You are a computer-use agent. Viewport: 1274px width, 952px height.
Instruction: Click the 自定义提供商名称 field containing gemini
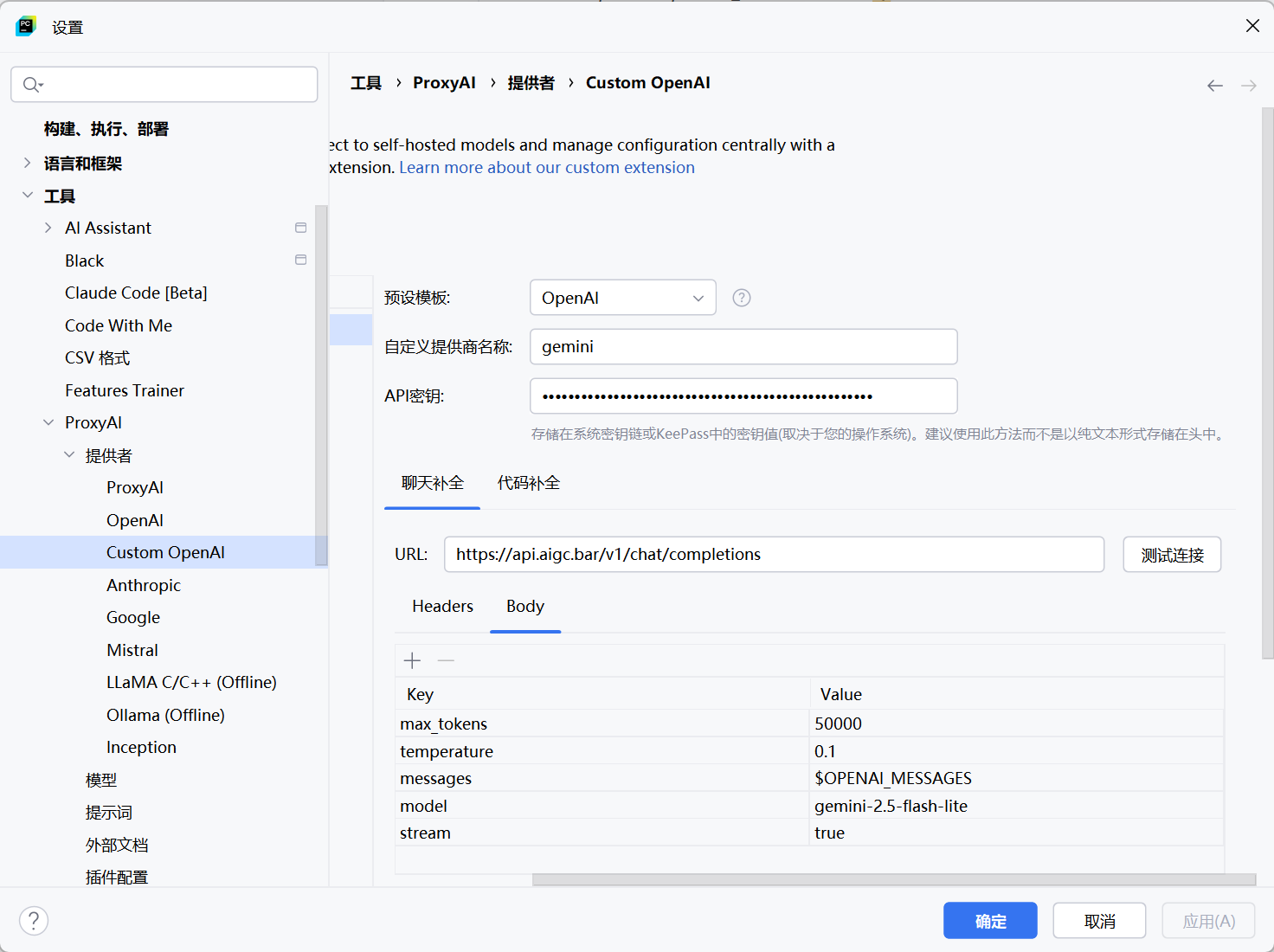pyautogui.click(x=743, y=347)
